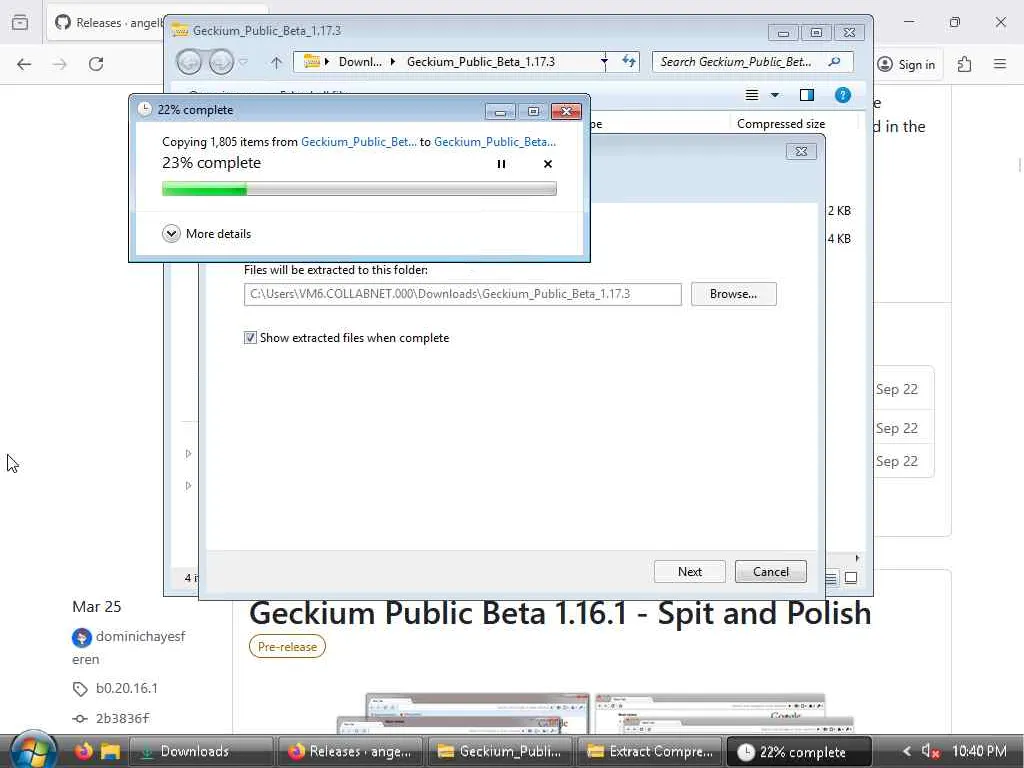Screen dimensions: 1024x768
Task: Go up one folder in Explorer
Action: [x=276, y=63]
